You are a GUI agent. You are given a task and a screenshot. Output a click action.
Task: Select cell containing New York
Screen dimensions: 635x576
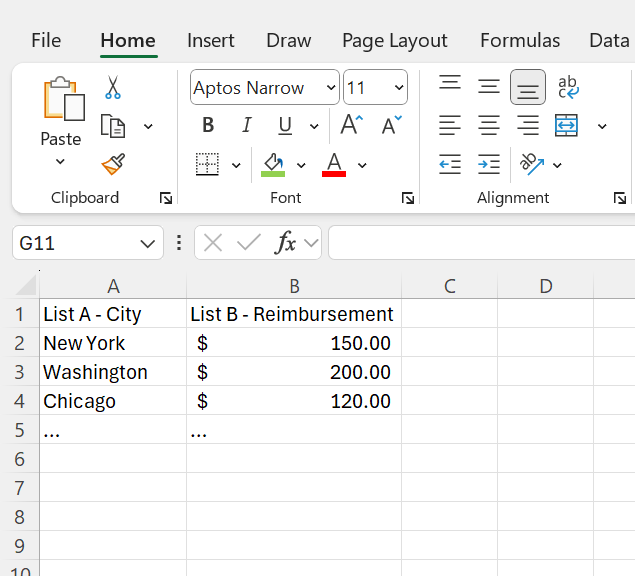click(113, 342)
